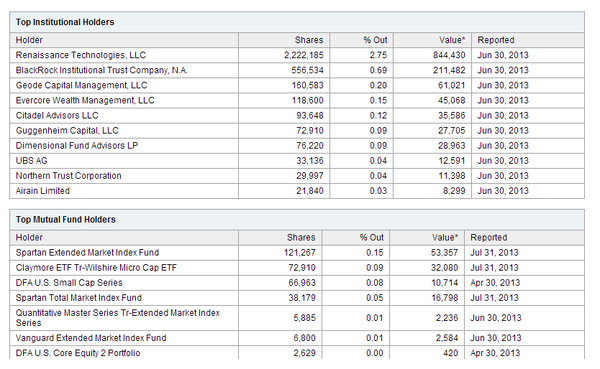Click Top Institutional Holders table title
The image size is (600, 369).
[65, 22]
